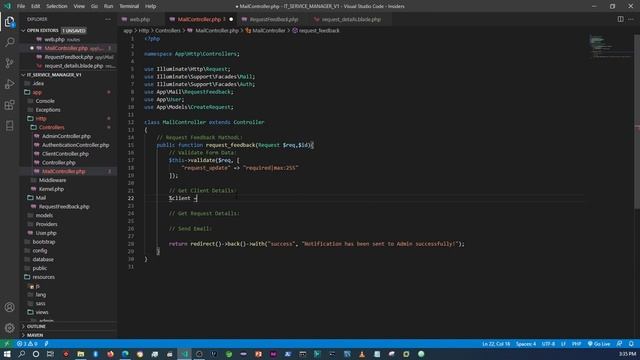Click the minimap code overview
Screen dimensions: 640x360
point(610,47)
